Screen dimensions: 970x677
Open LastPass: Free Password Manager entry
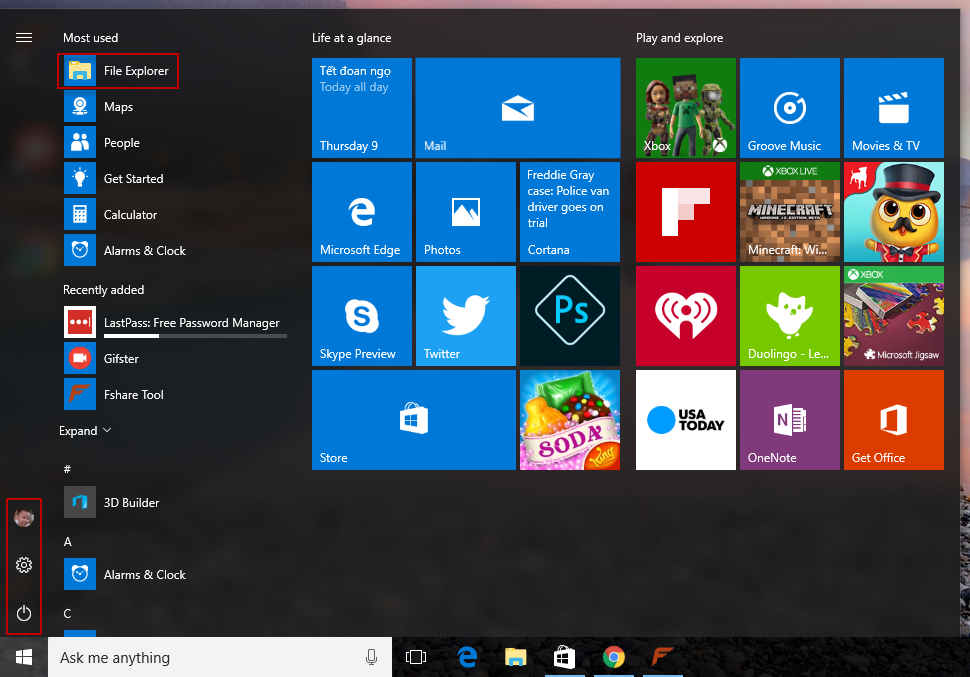click(x=175, y=322)
